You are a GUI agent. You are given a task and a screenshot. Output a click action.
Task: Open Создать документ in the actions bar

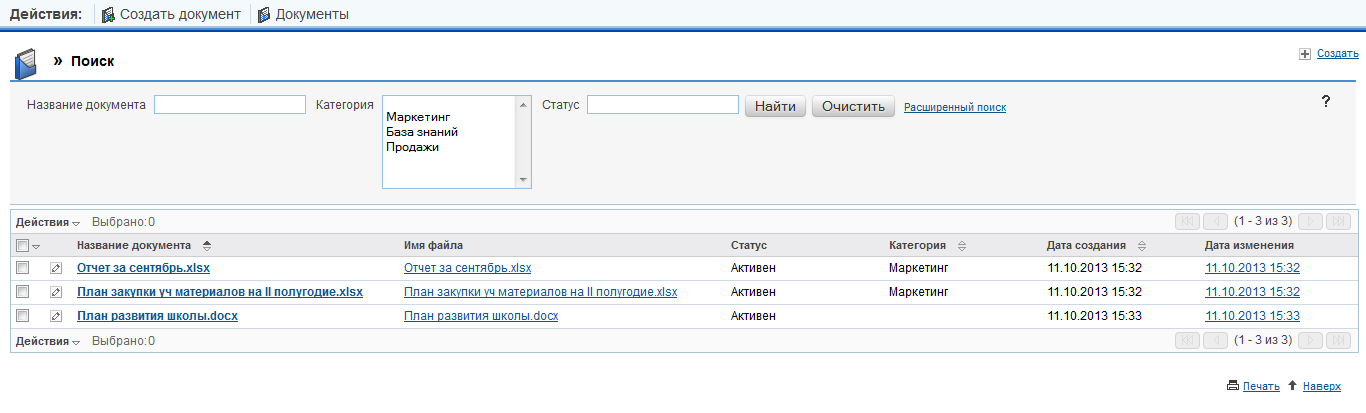pyautogui.click(x=171, y=14)
